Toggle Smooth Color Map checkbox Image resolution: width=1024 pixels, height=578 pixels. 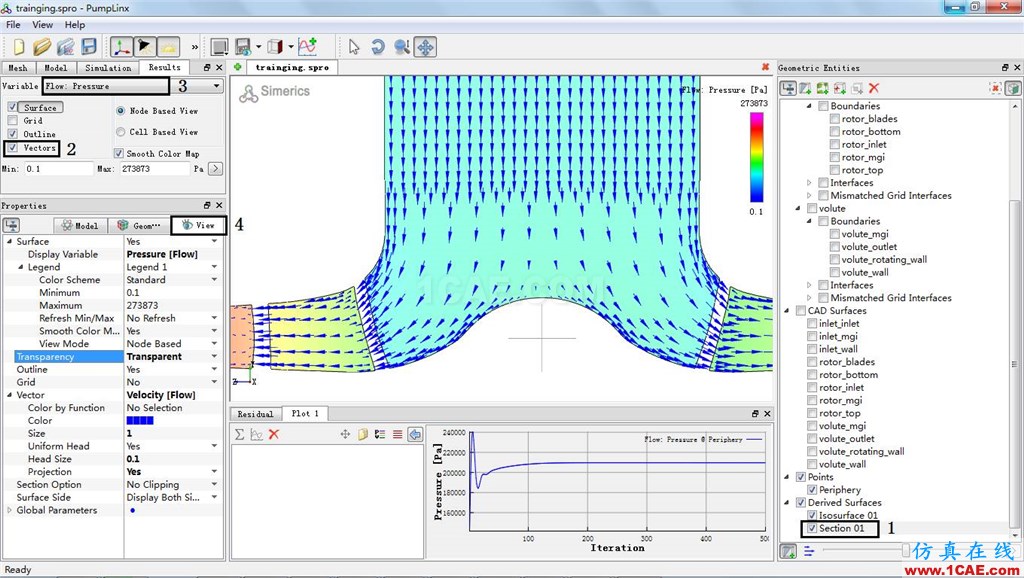pyautogui.click(x=118, y=153)
